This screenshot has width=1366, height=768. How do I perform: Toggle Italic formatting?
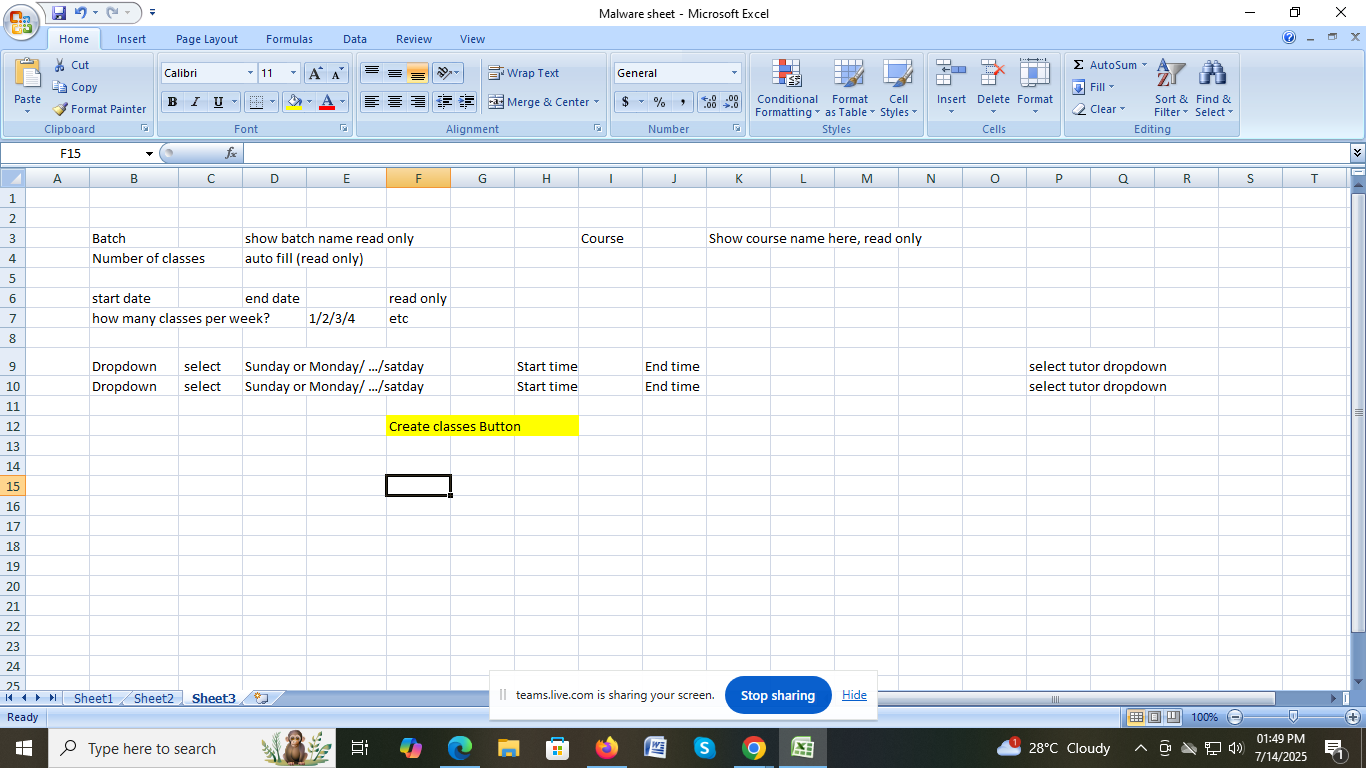click(195, 102)
